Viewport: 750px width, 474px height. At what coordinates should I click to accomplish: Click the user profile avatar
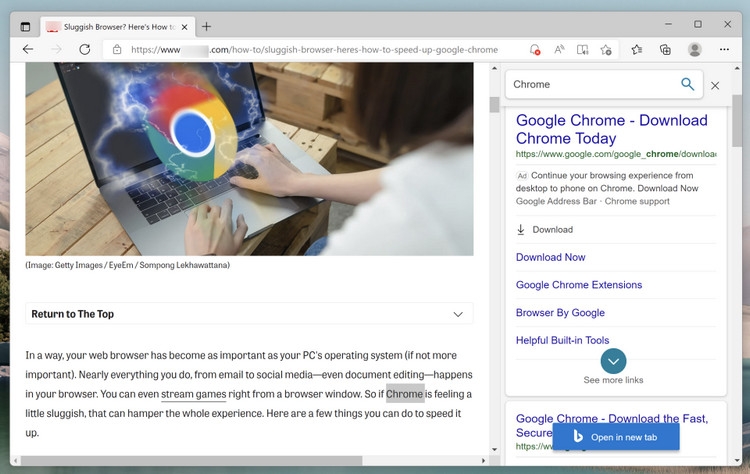pyautogui.click(x=695, y=49)
